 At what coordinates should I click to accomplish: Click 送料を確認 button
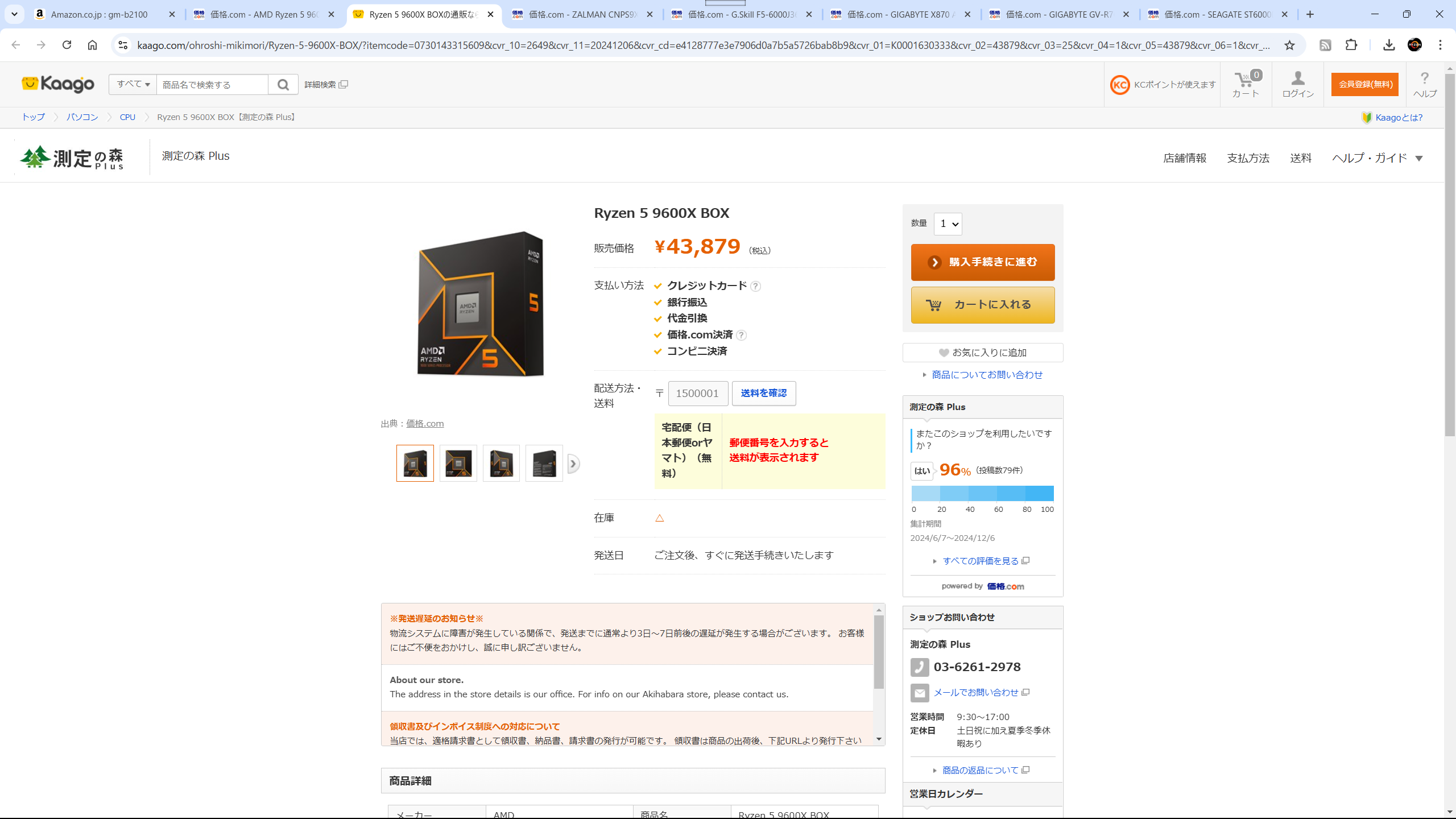tap(764, 394)
